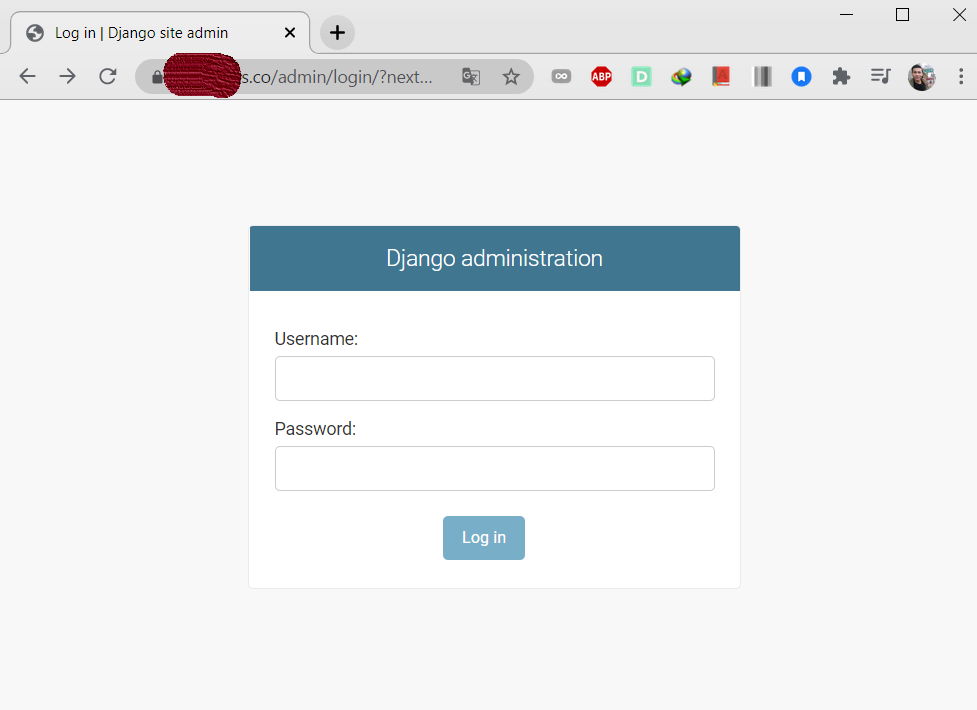Go back to the previous page
Image resolution: width=977 pixels, height=710 pixels.
[27, 76]
